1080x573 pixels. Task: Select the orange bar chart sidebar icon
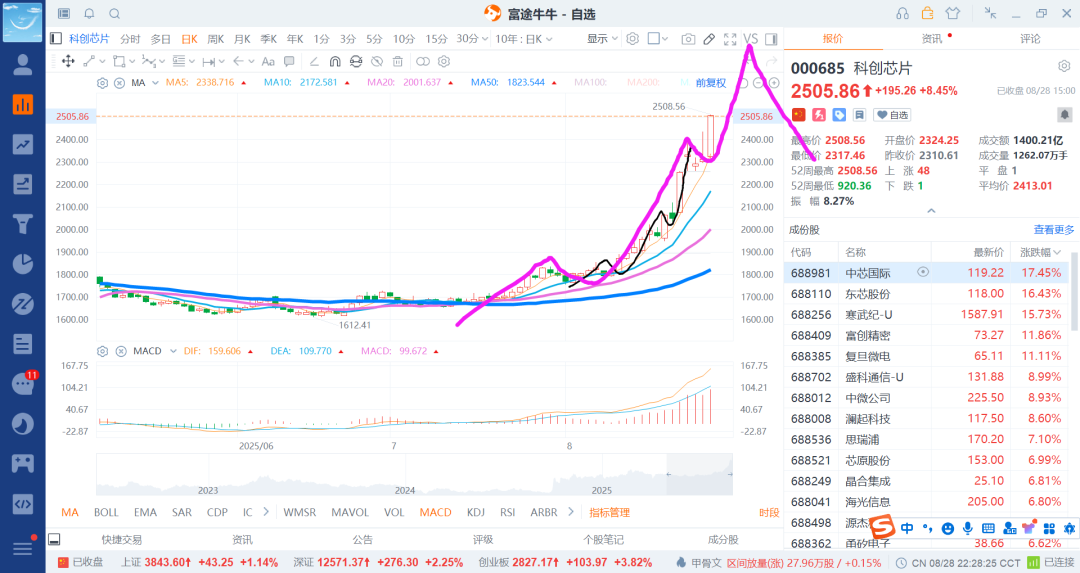(x=23, y=104)
